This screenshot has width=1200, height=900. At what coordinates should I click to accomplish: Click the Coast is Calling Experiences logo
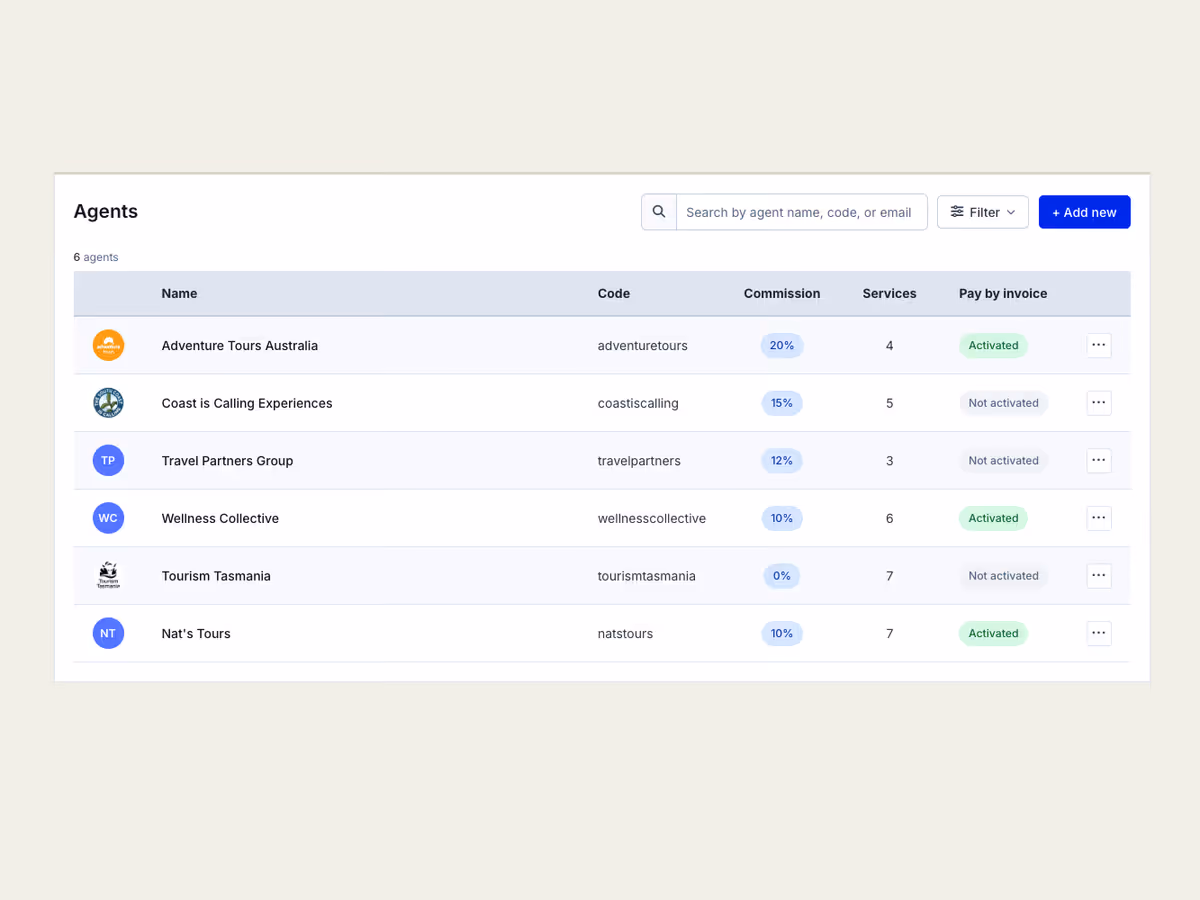pyautogui.click(x=108, y=403)
